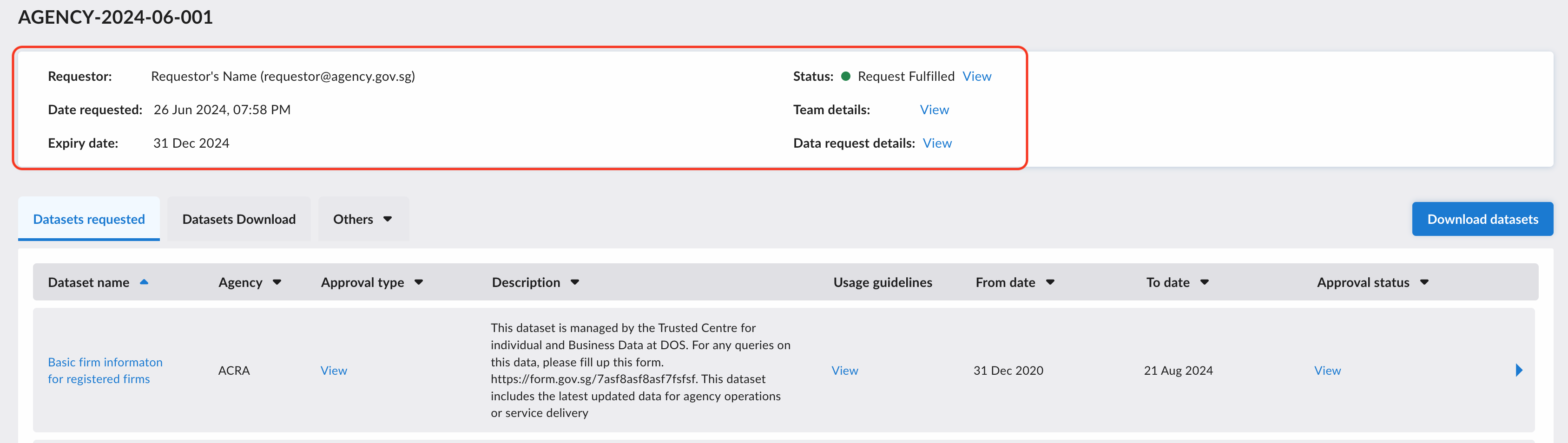View the Team details
This screenshot has width=1568, height=443.
point(935,110)
